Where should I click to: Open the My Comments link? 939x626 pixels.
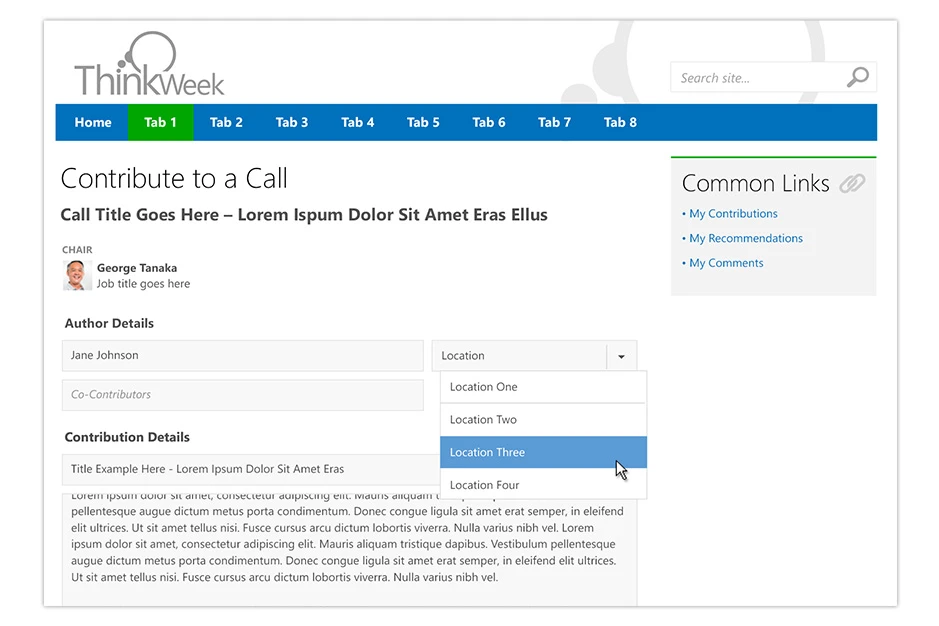726,264
